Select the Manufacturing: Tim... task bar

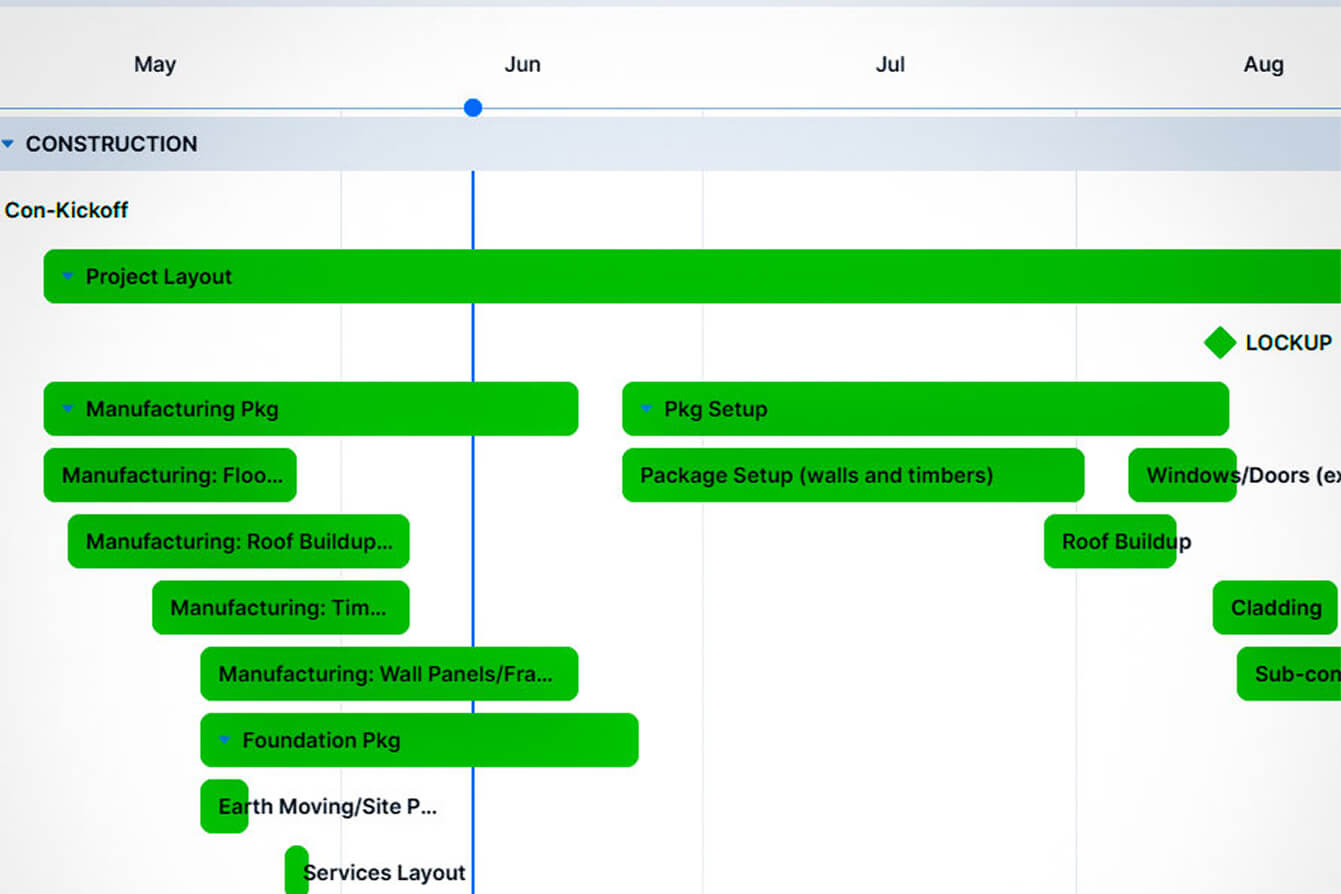pos(281,607)
